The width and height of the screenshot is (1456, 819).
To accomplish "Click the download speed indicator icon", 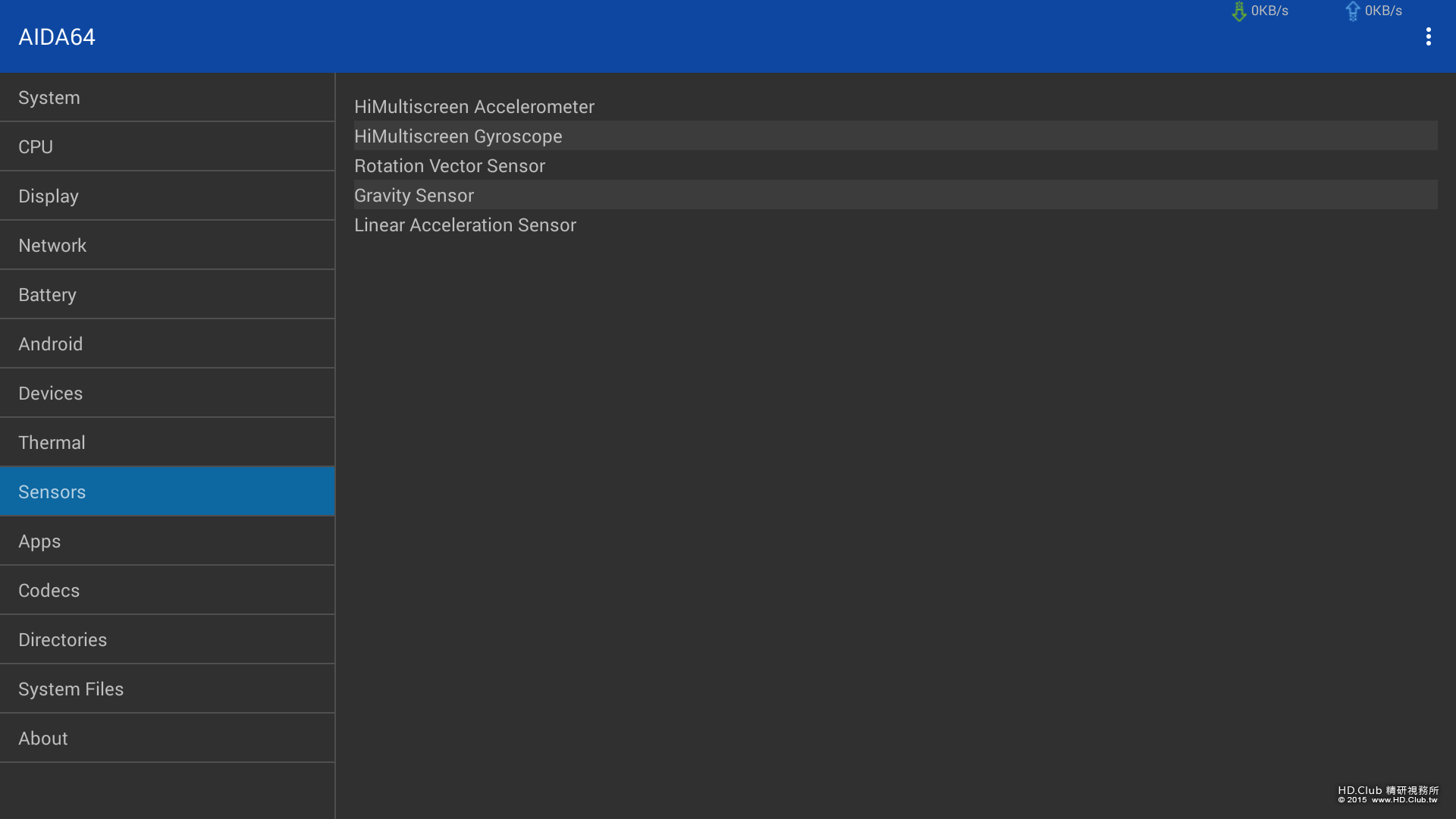I will tap(1239, 11).
